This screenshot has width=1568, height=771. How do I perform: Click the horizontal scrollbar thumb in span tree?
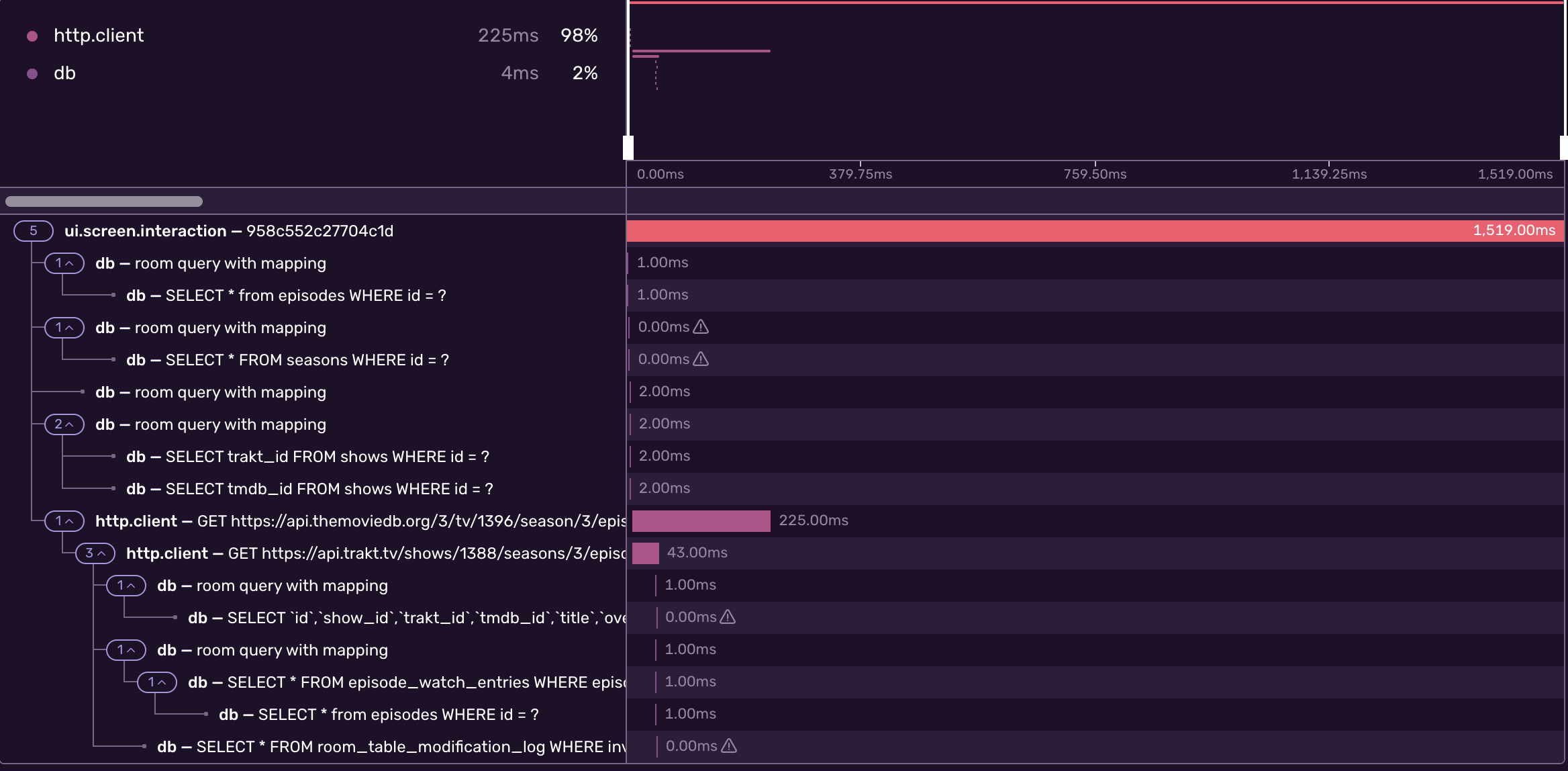click(x=104, y=201)
